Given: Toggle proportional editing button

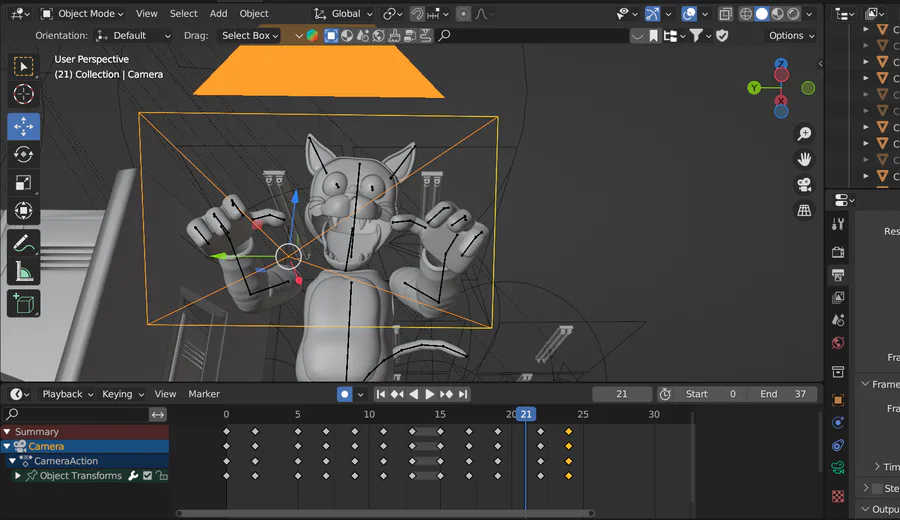Looking at the screenshot, I should 463,14.
